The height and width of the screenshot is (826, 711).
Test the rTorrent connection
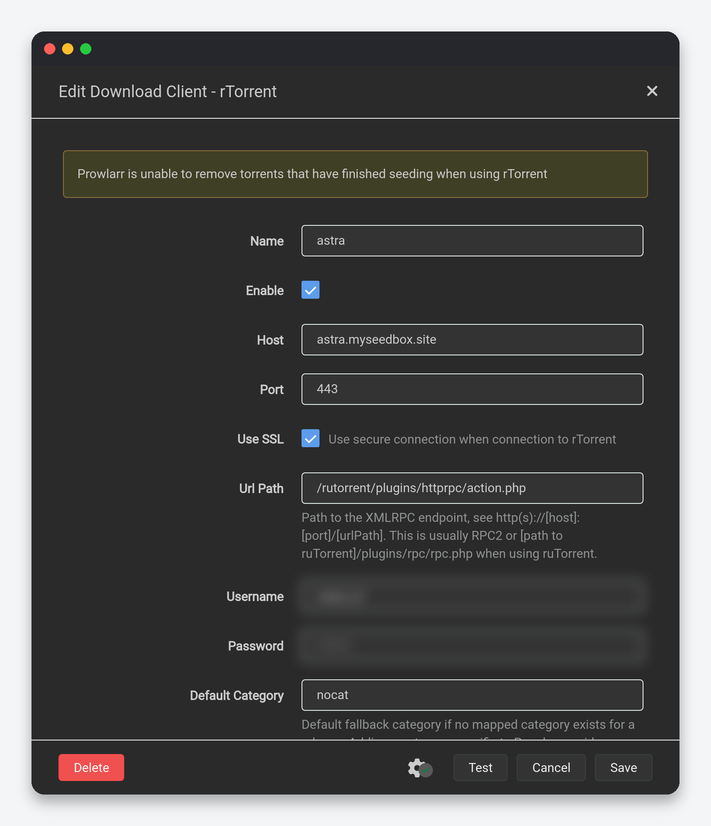click(x=480, y=768)
